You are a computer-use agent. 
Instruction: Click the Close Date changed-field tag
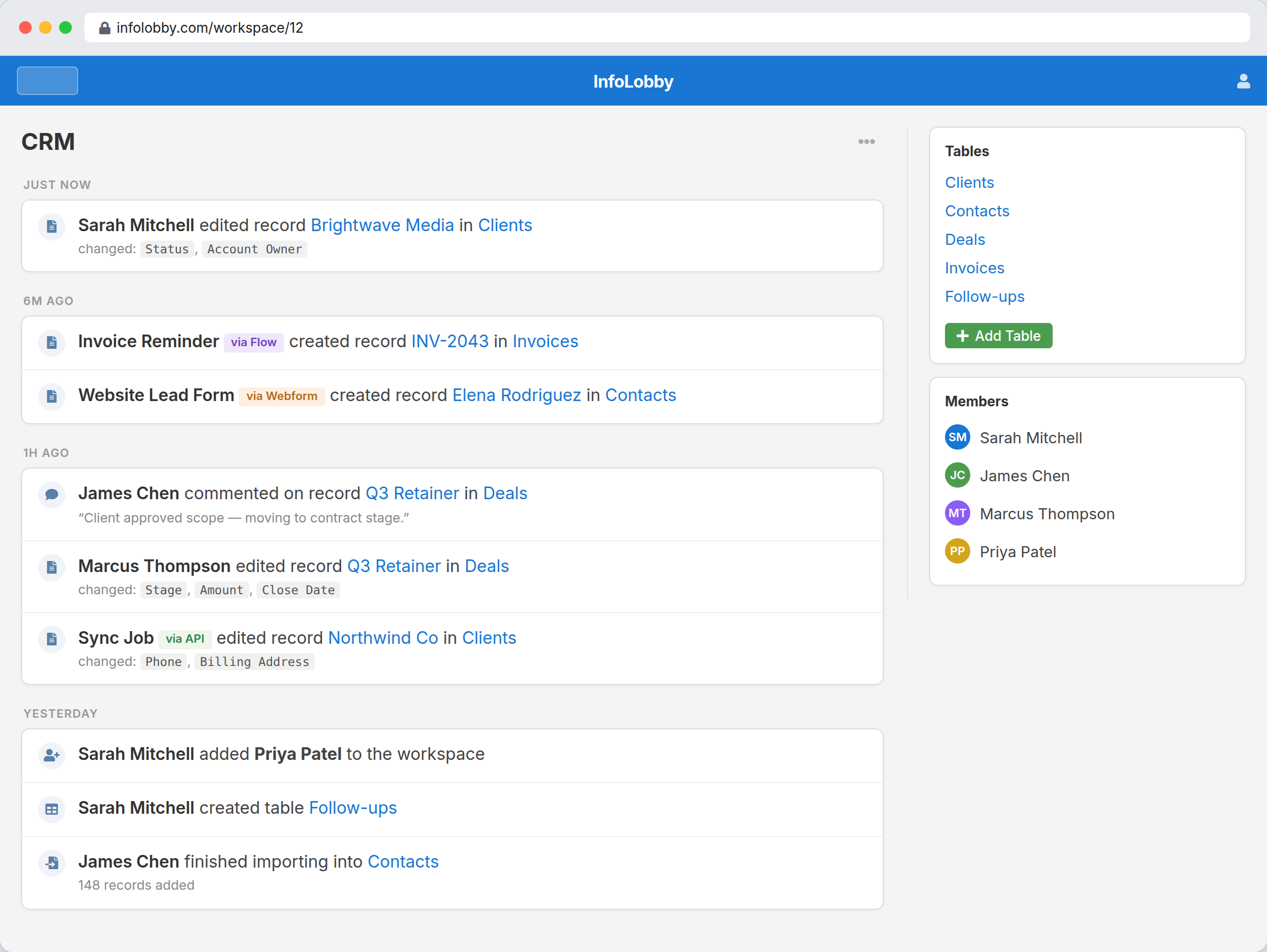[298, 590]
